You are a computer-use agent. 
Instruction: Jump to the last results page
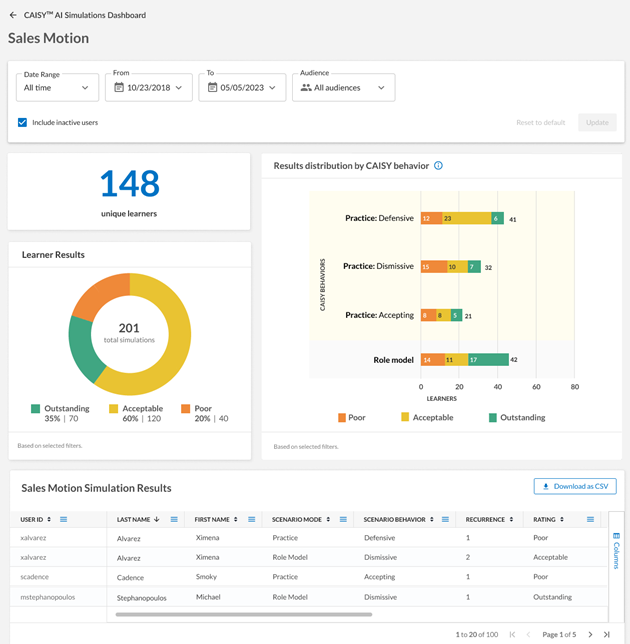coord(607,635)
